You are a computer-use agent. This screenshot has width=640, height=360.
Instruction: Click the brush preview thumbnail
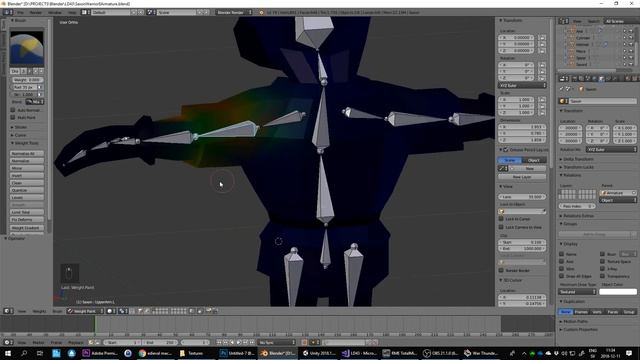coord(27,49)
